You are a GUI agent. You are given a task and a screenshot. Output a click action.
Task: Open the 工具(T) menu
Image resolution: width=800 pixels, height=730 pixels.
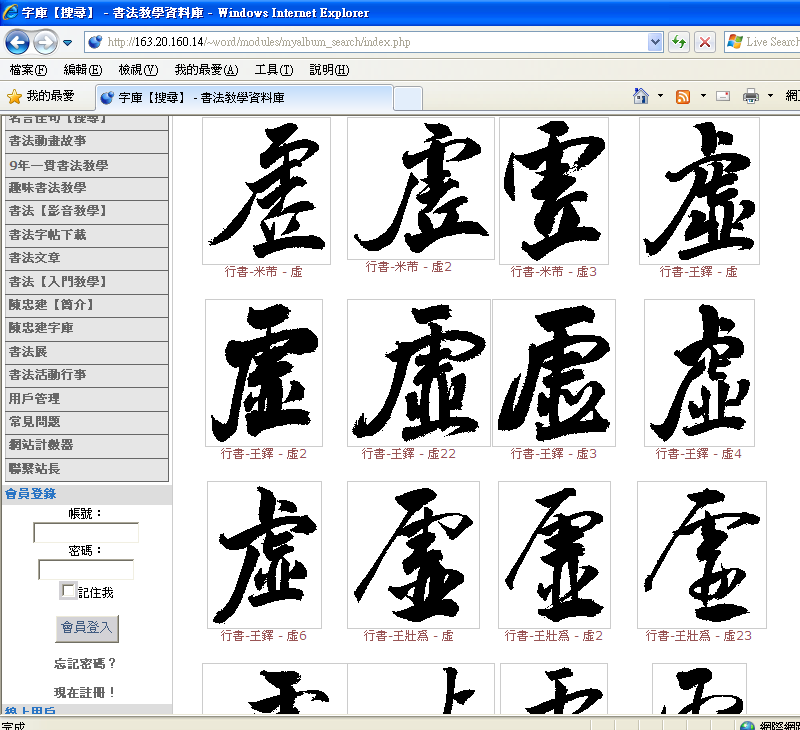click(274, 70)
